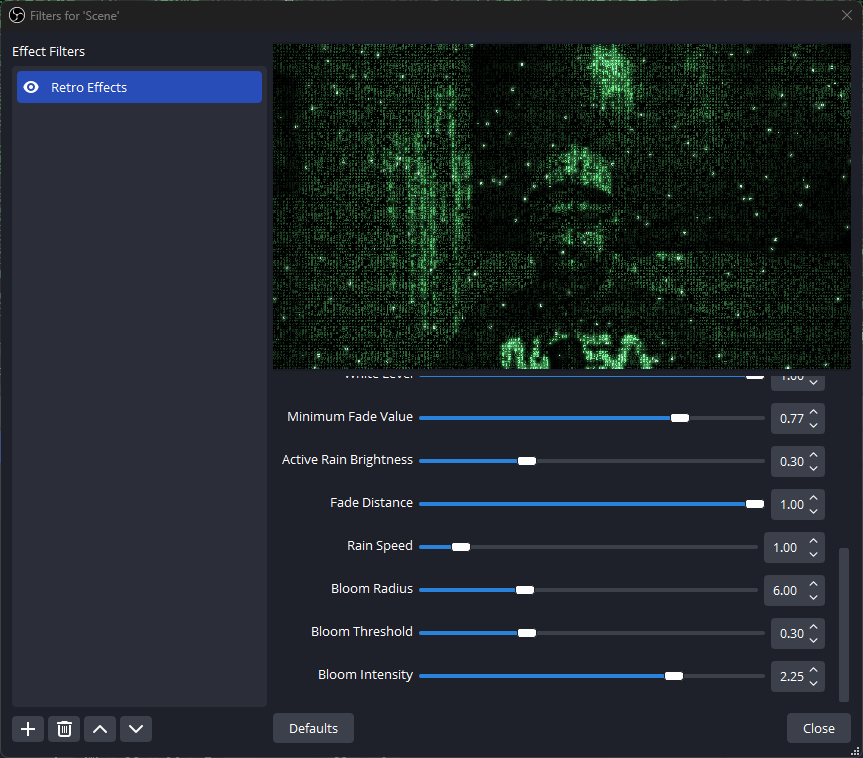Click the filter preview image

click(562, 206)
